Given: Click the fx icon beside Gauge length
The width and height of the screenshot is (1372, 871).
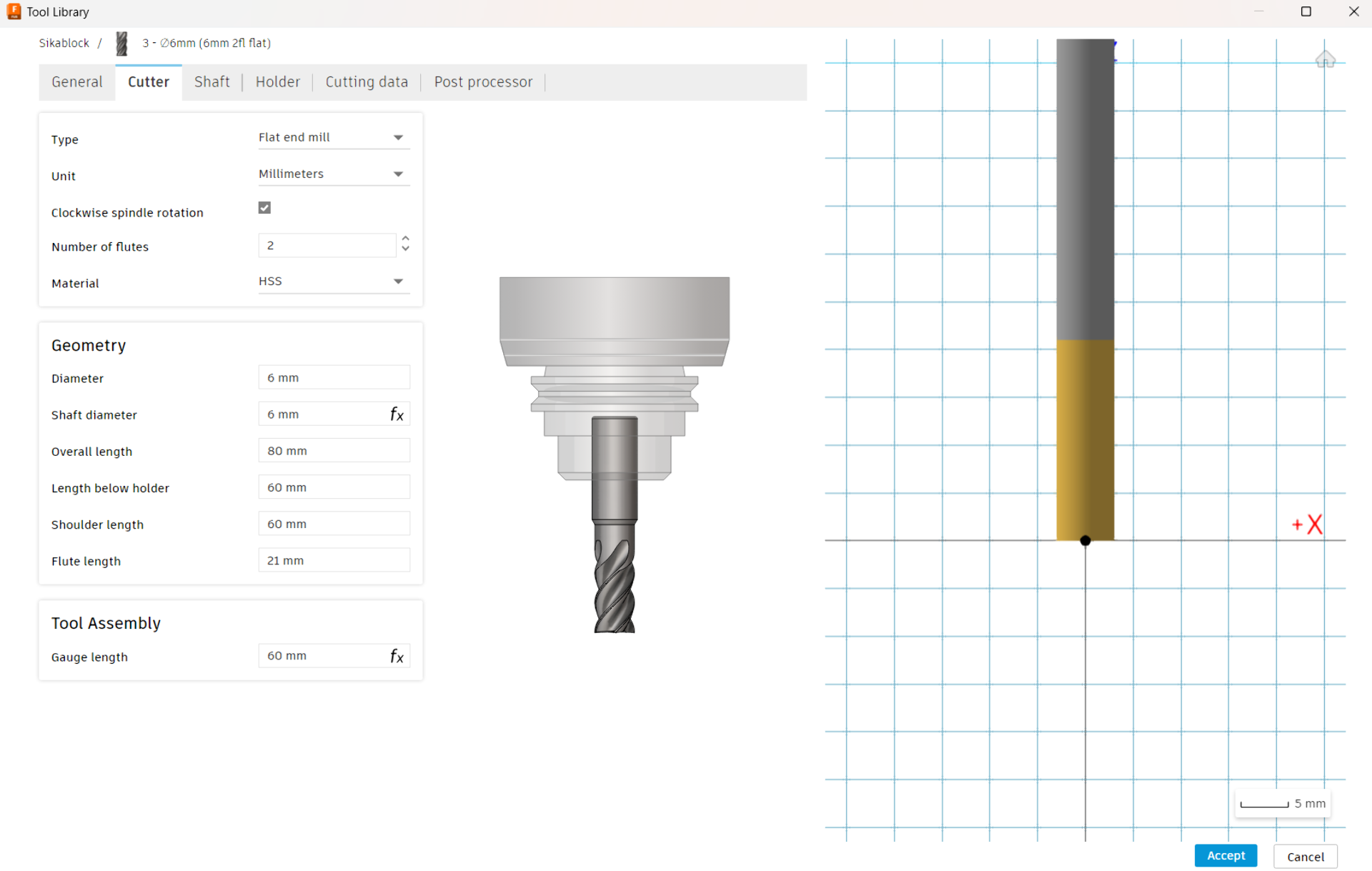Looking at the screenshot, I should (397, 656).
